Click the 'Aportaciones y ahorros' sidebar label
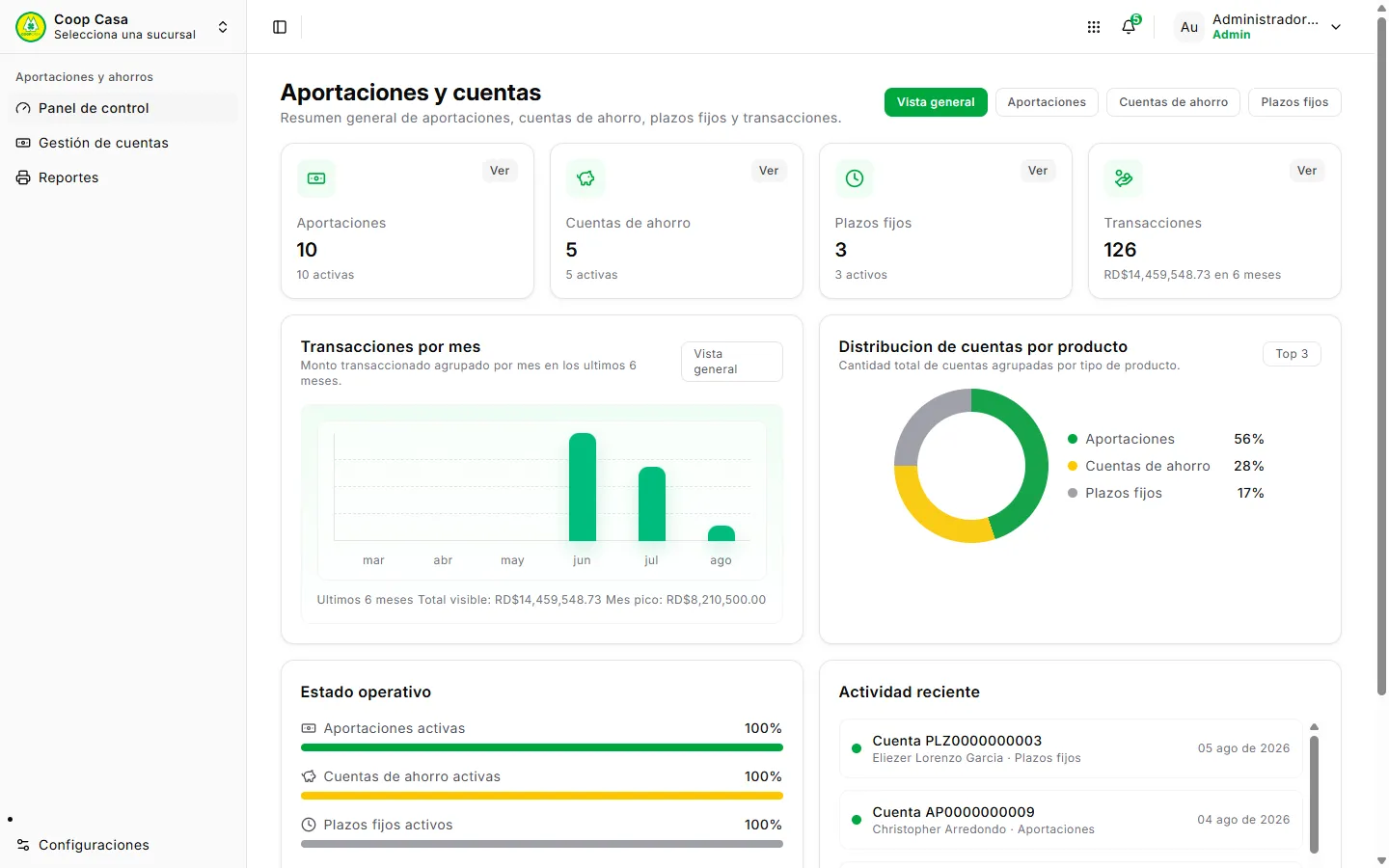The image size is (1389, 868). pos(84,77)
